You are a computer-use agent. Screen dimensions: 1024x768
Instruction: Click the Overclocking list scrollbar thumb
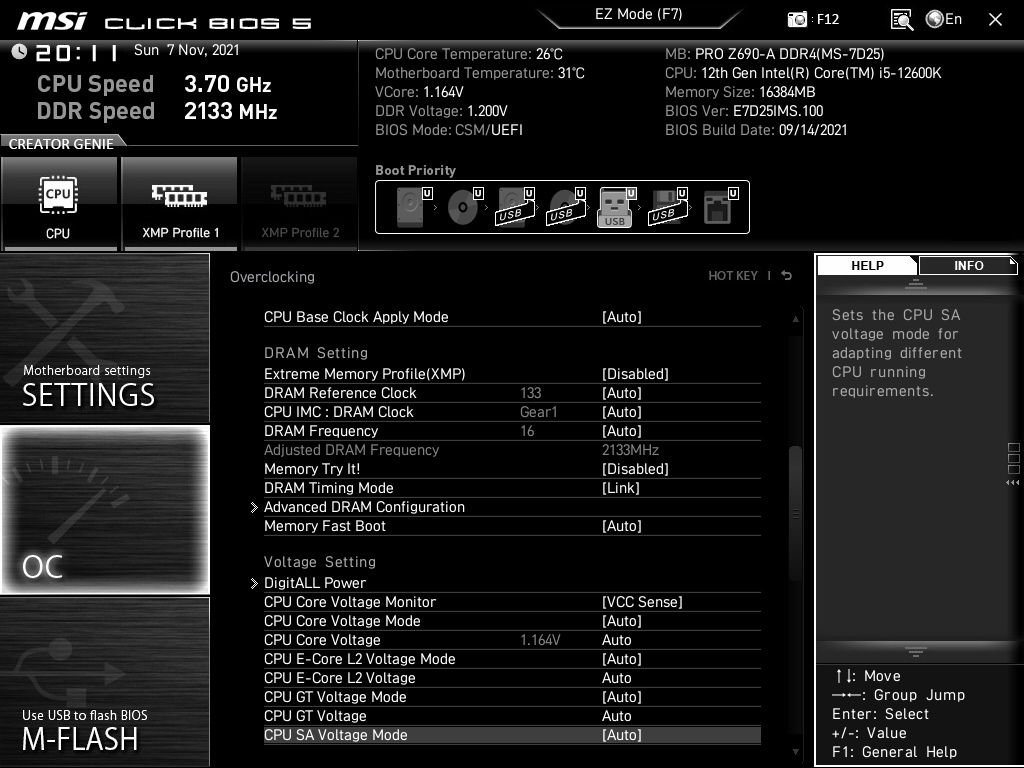tap(795, 513)
